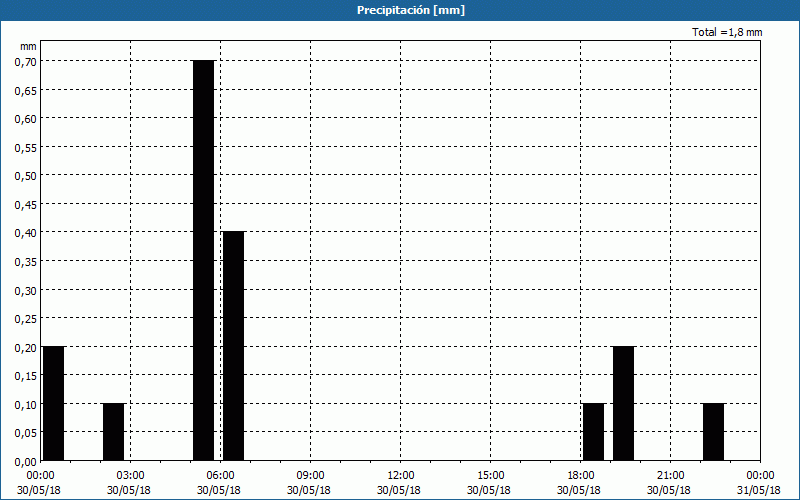Click the 09:00 time axis label
Viewport: 800px width, 500px height.
coord(310,476)
